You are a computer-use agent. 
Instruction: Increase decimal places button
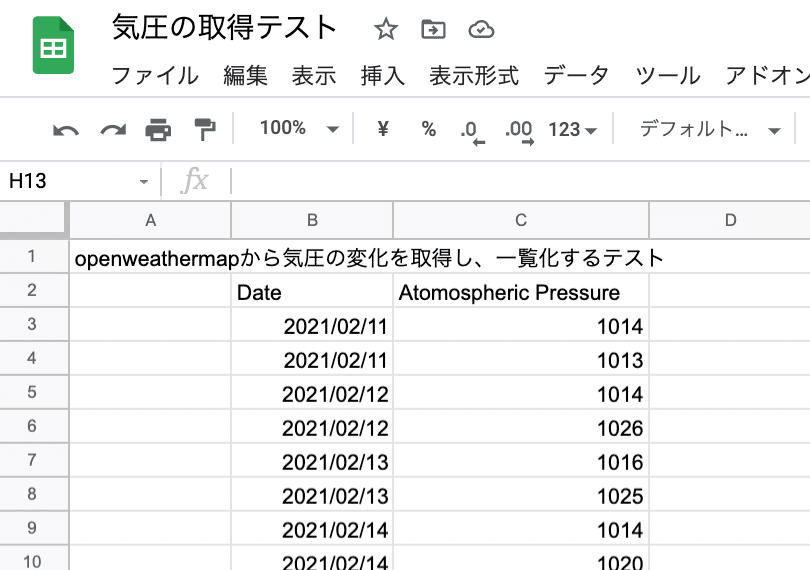click(519, 132)
